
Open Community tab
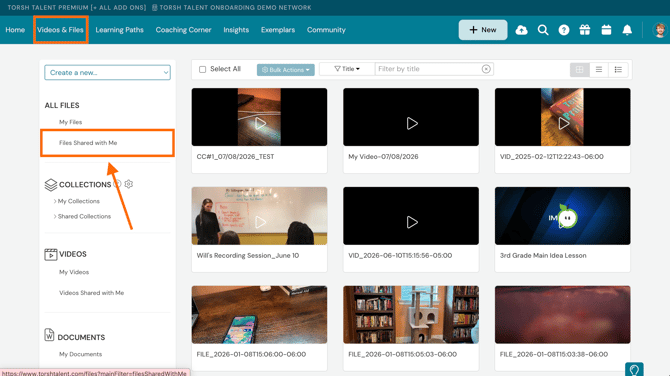pos(326,30)
